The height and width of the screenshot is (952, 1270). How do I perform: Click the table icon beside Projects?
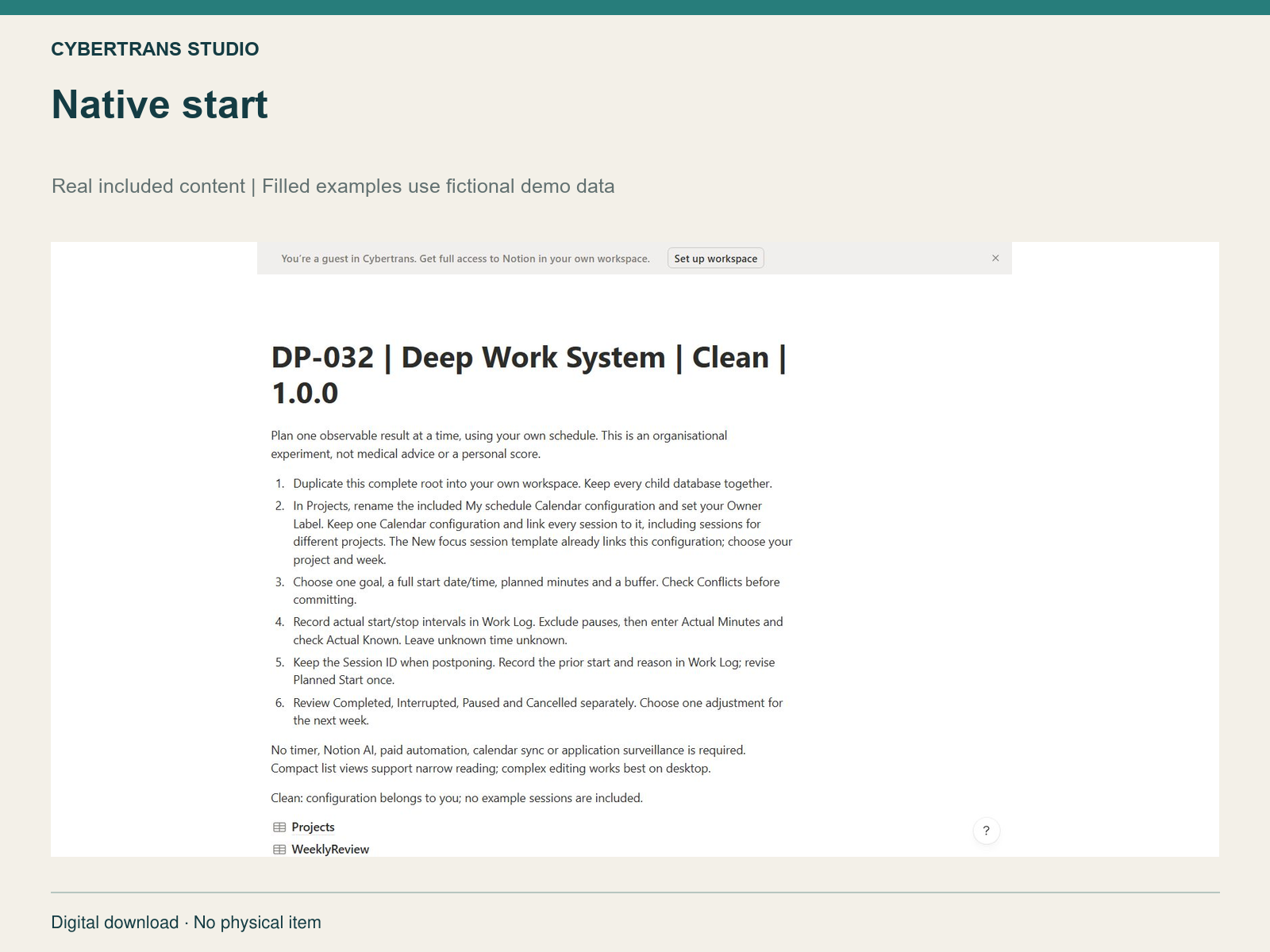pos(279,827)
